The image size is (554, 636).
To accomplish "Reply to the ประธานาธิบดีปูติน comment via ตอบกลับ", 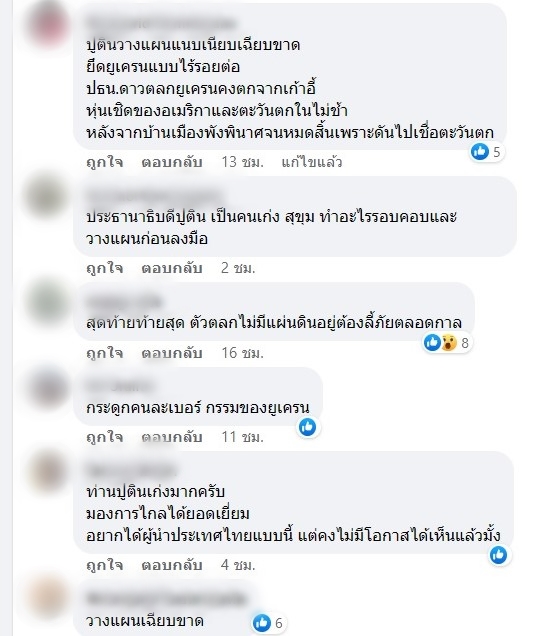I will point(172,268).
